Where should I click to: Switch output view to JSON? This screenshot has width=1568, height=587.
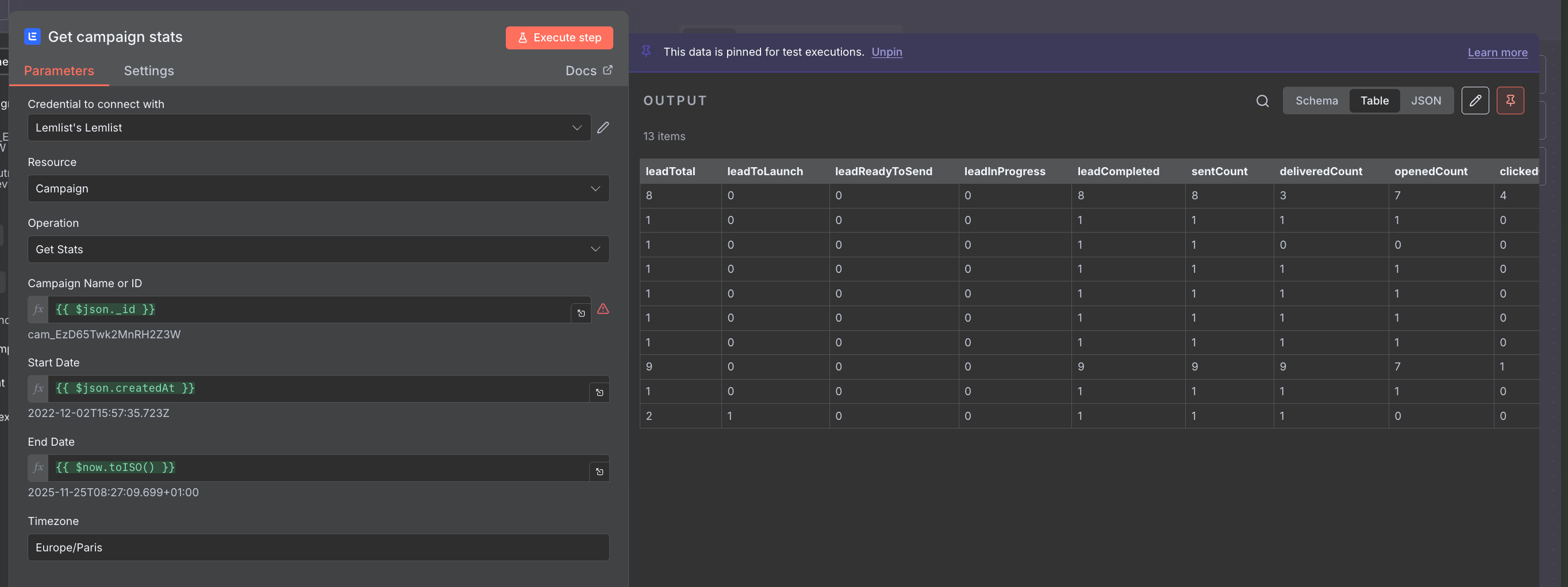(x=1425, y=101)
